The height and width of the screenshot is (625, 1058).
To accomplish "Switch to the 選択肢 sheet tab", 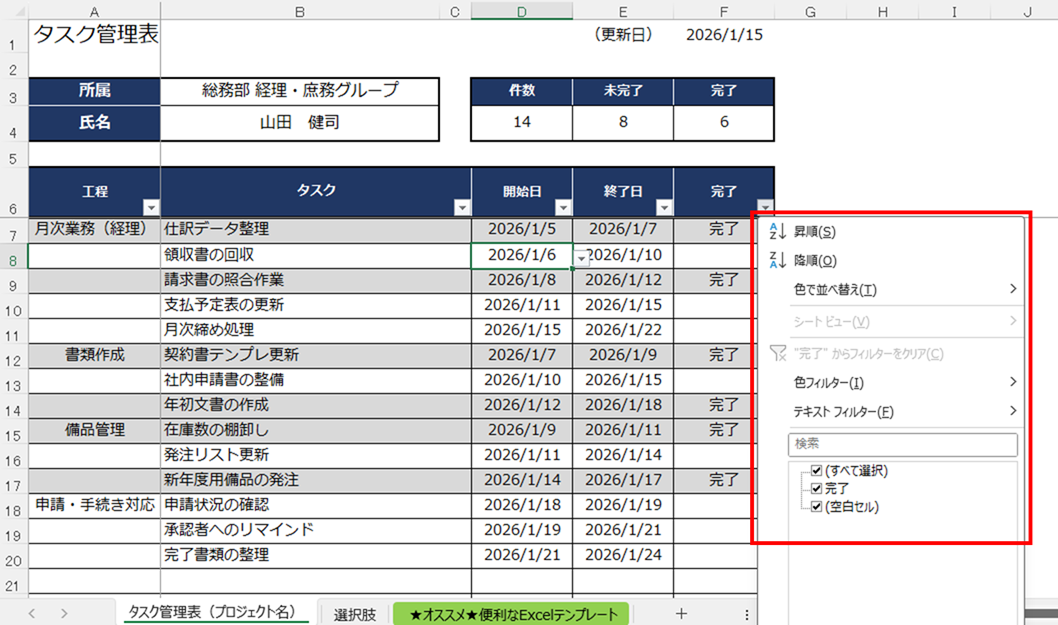I will click(x=355, y=614).
